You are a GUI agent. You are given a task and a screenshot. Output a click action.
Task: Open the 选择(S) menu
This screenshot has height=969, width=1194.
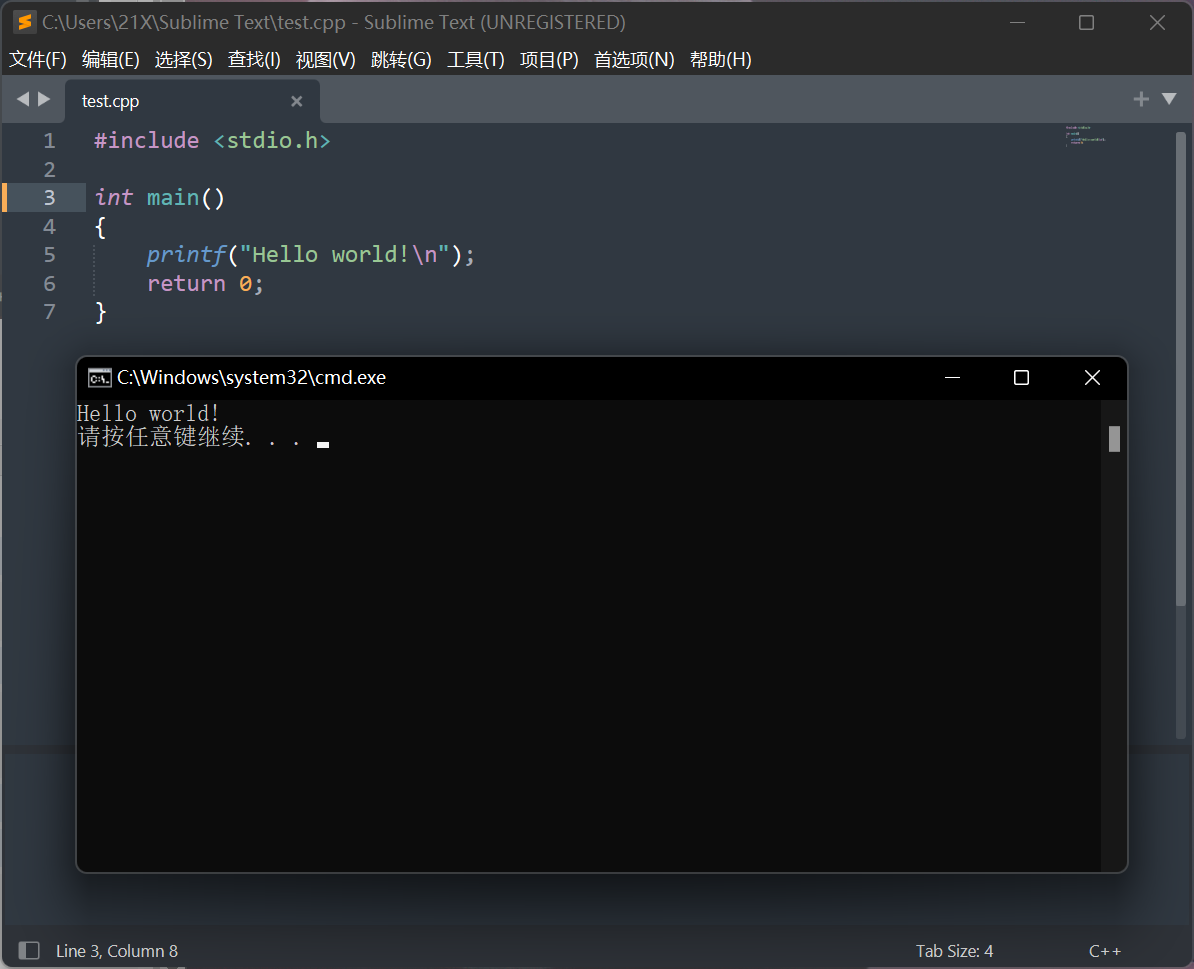coord(184,60)
